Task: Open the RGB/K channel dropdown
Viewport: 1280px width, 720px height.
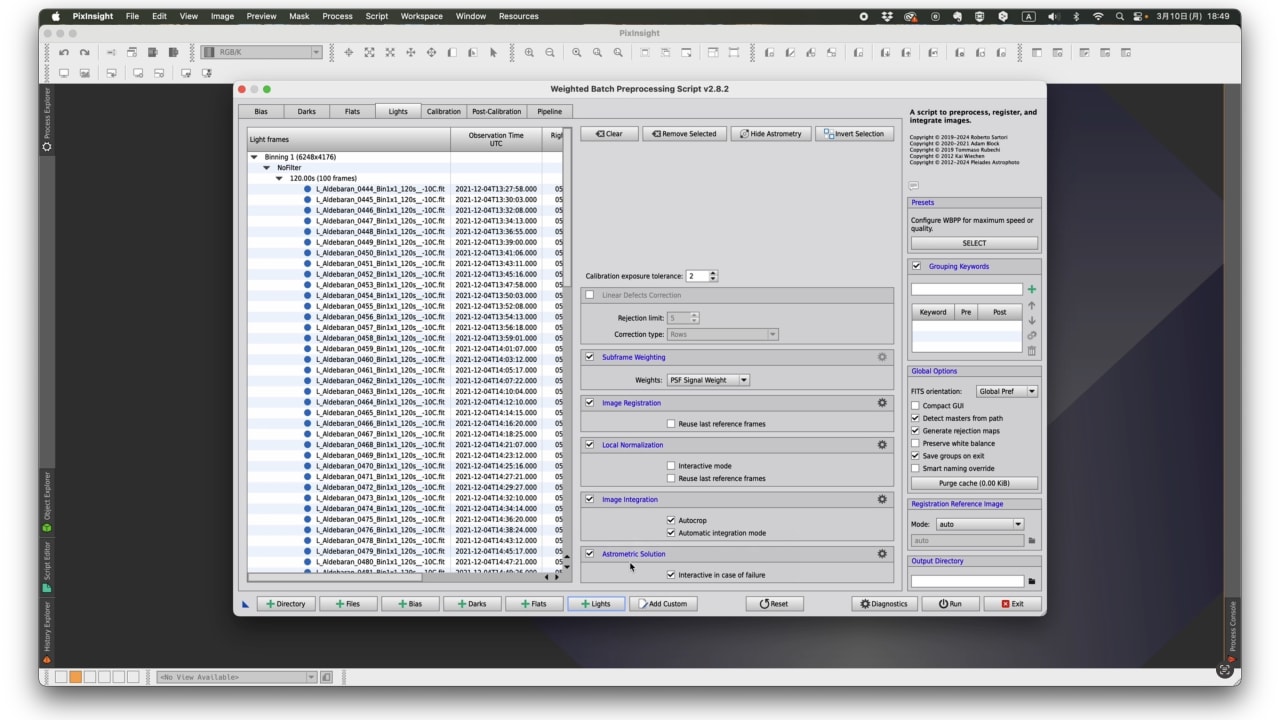Action: pos(261,52)
